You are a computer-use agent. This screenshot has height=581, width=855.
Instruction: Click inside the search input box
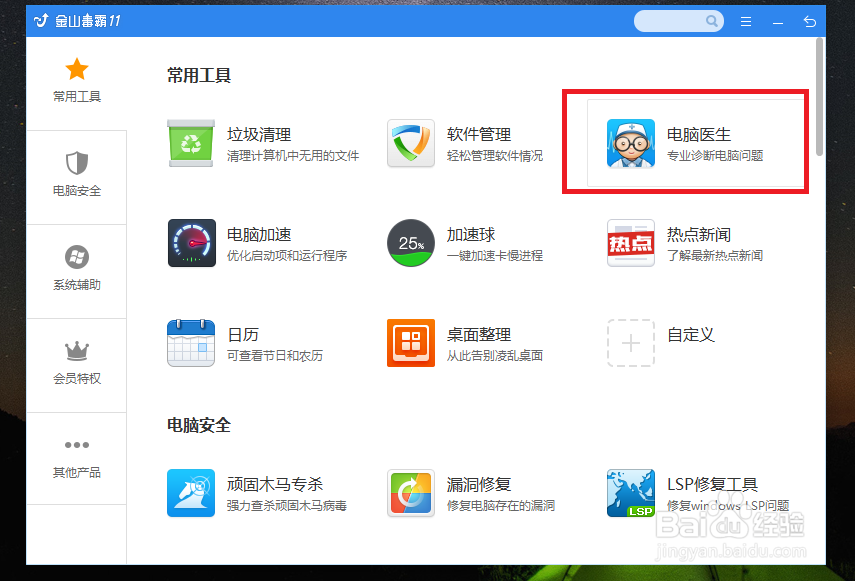pos(670,20)
